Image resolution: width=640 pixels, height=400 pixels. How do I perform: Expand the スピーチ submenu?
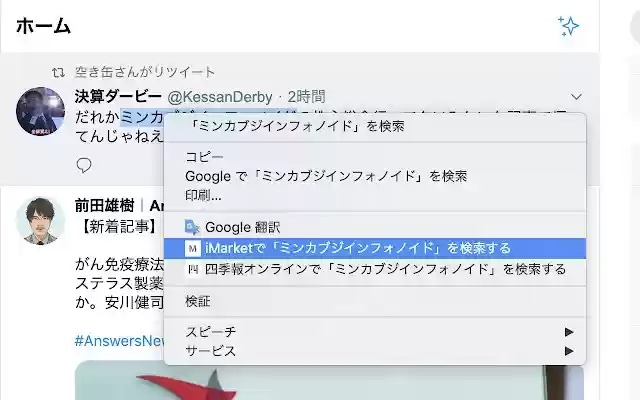click(x=375, y=332)
